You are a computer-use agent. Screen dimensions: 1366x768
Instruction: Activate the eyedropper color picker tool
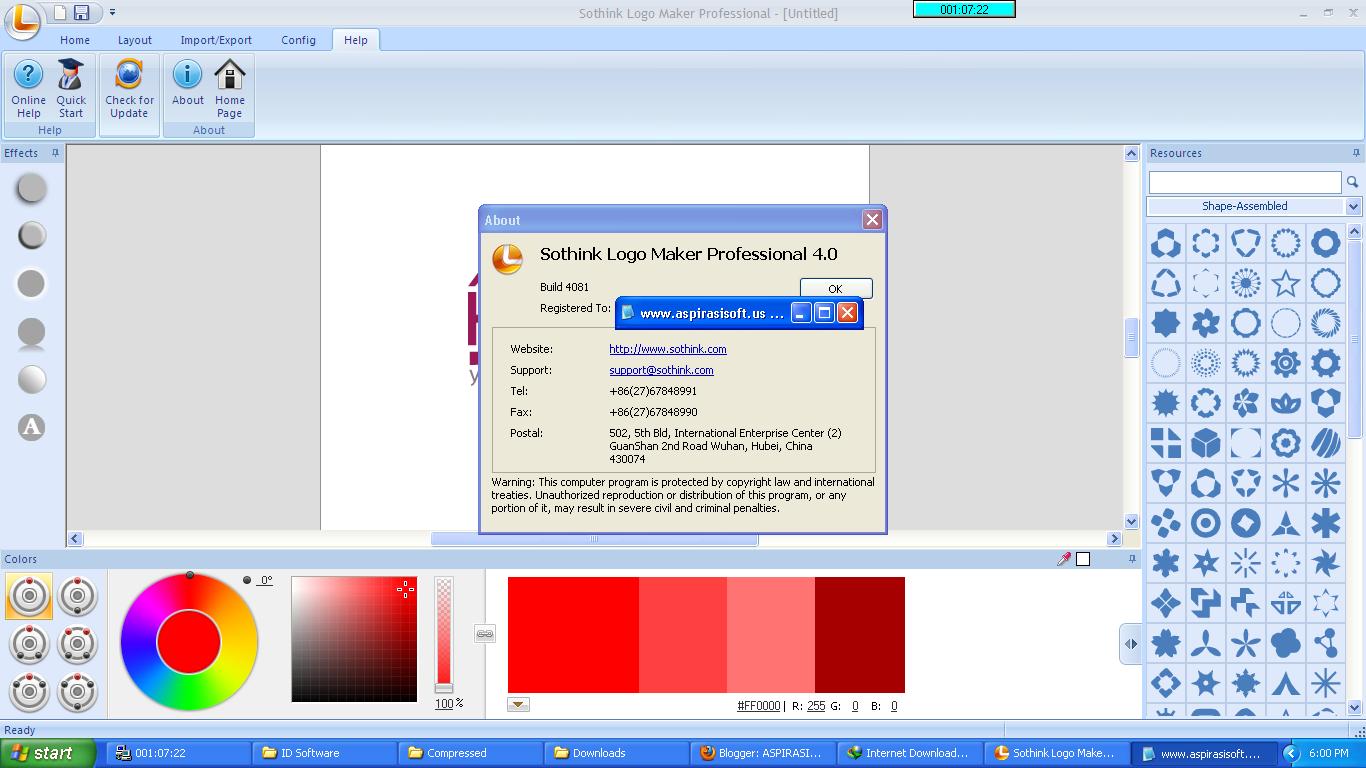pyautogui.click(x=1064, y=559)
